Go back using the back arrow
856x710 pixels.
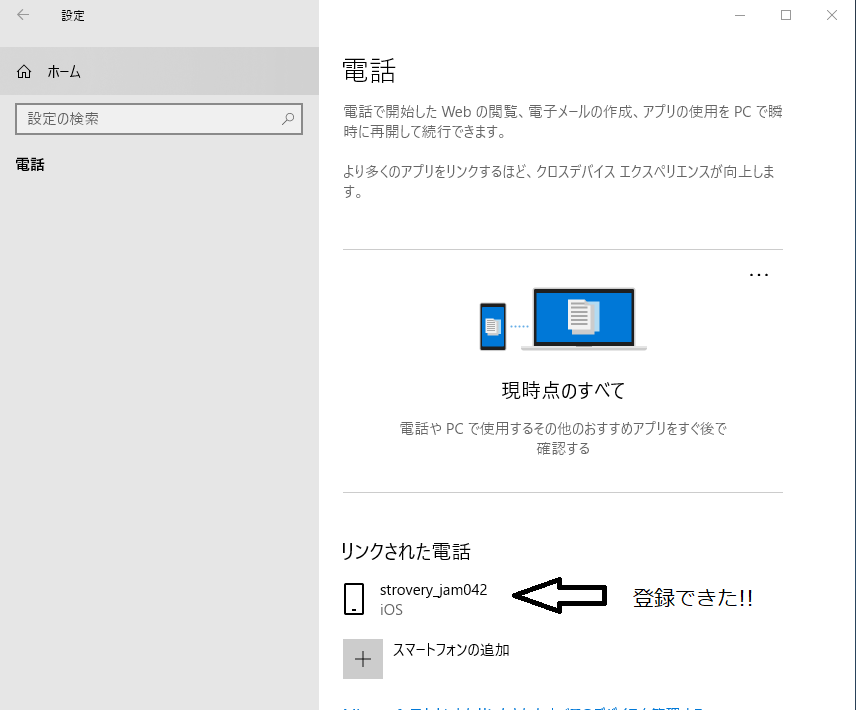click(x=23, y=15)
